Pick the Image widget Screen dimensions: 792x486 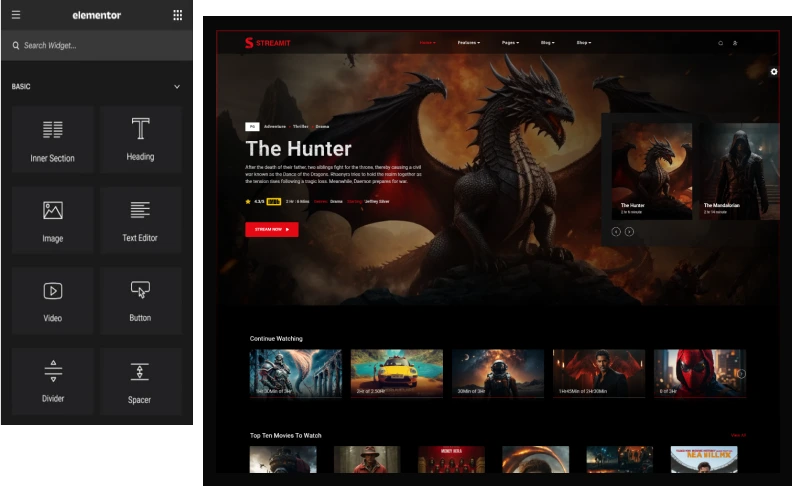click(x=53, y=220)
